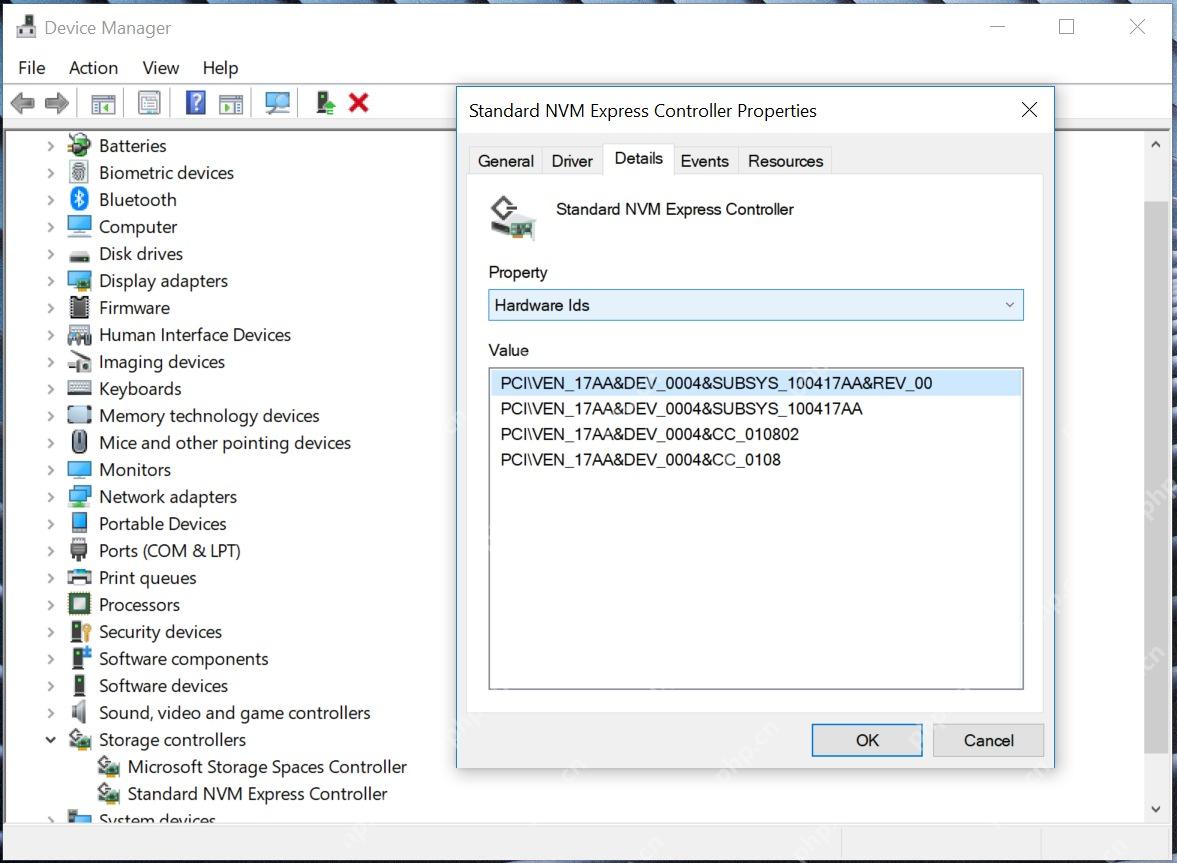Click the Firmware chip icon
The width and height of the screenshot is (1177, 863).
click(79, 307)
